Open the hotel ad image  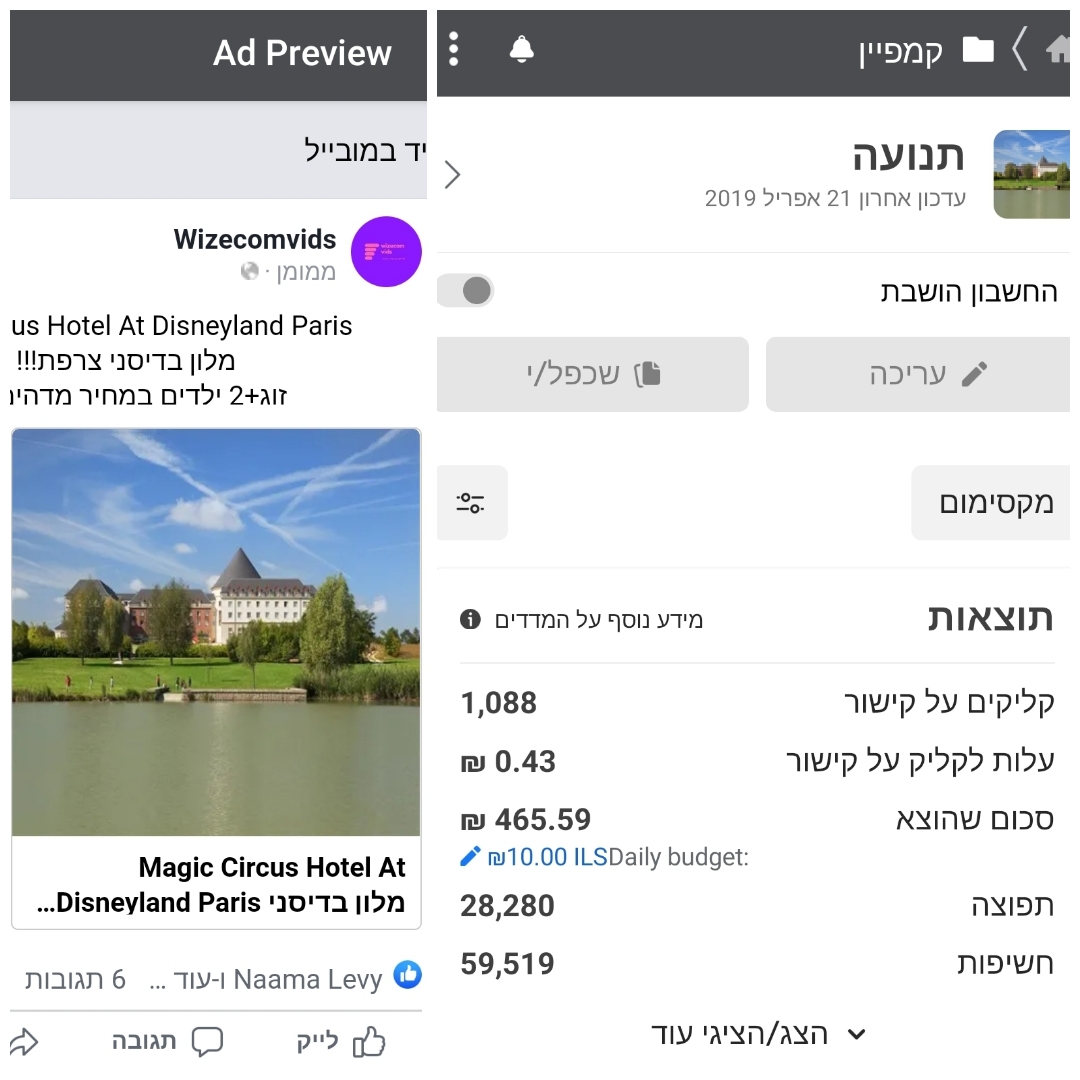pyautogui.click(x=216, y=632)
